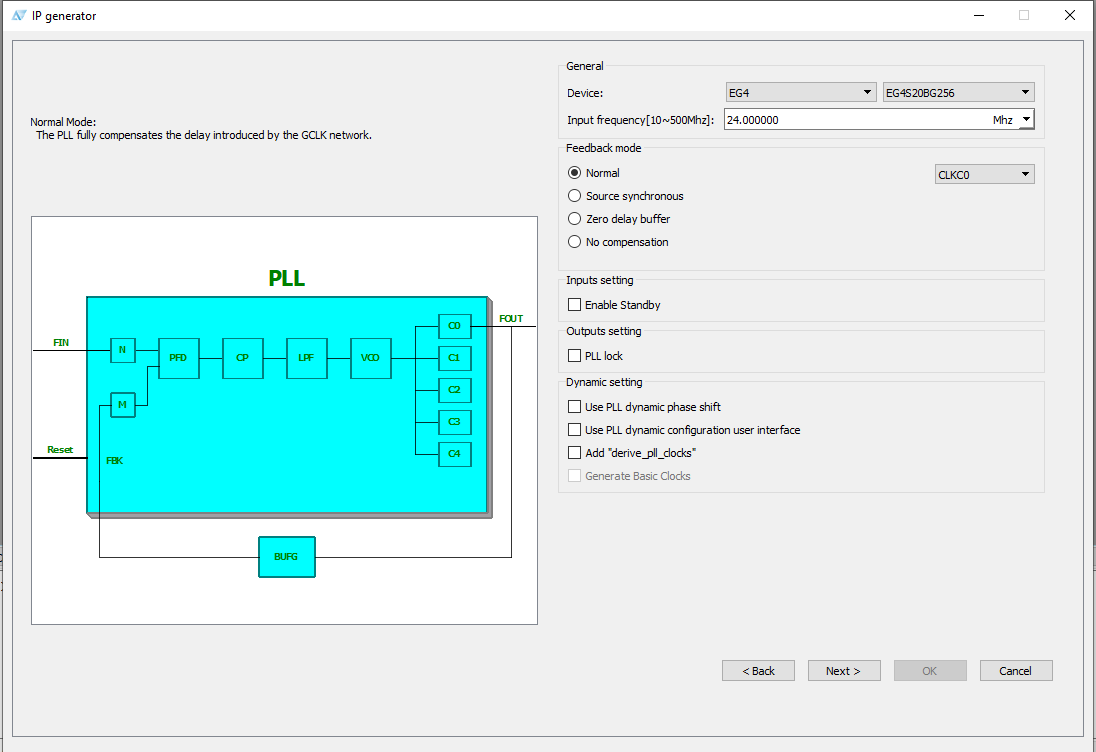The height and width of the screenshot is (752, 1096).
Task: Click the CP charge pump block
Action: (x=243, y=358)
